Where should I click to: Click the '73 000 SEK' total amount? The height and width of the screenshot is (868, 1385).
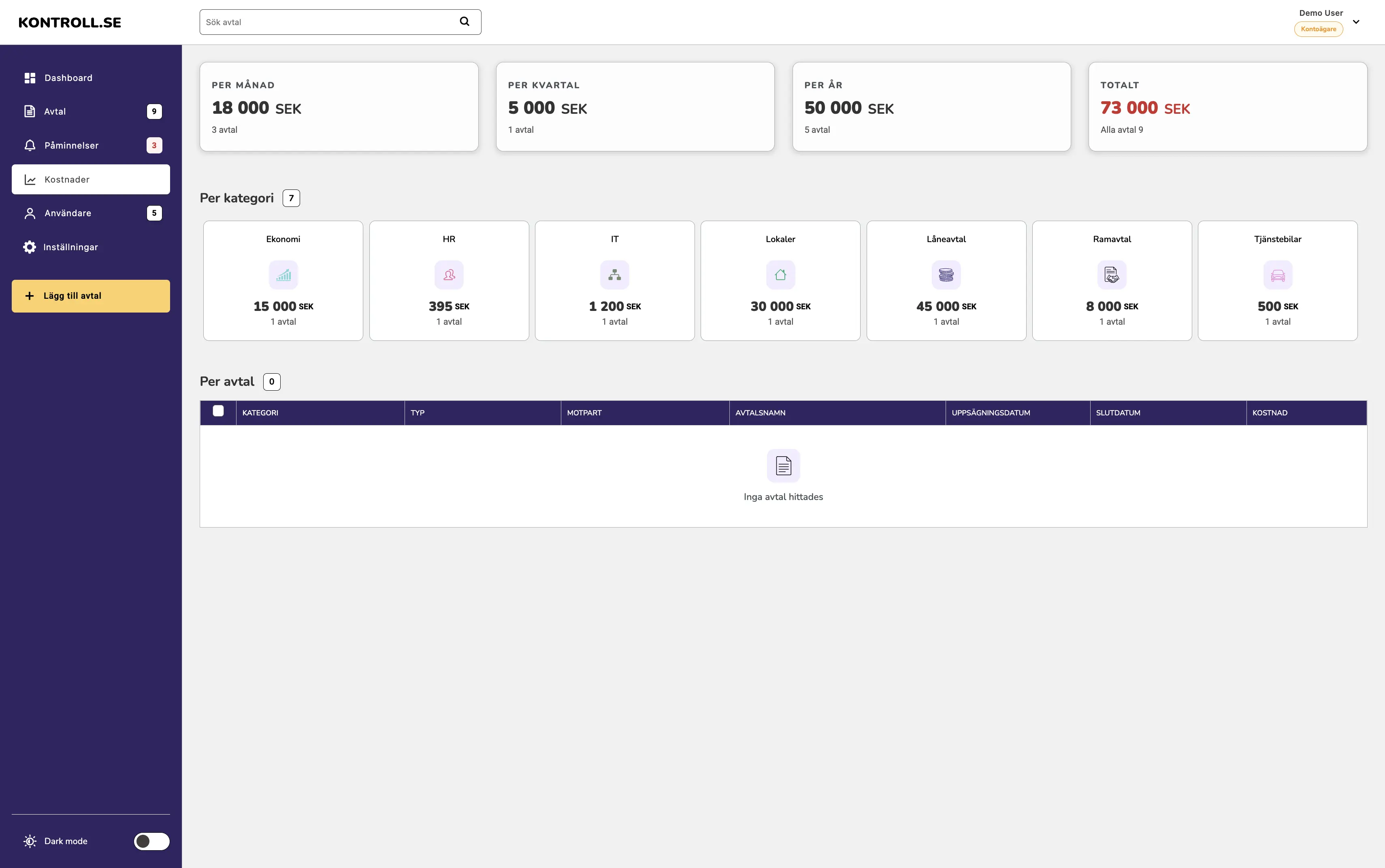[1145, 108]
